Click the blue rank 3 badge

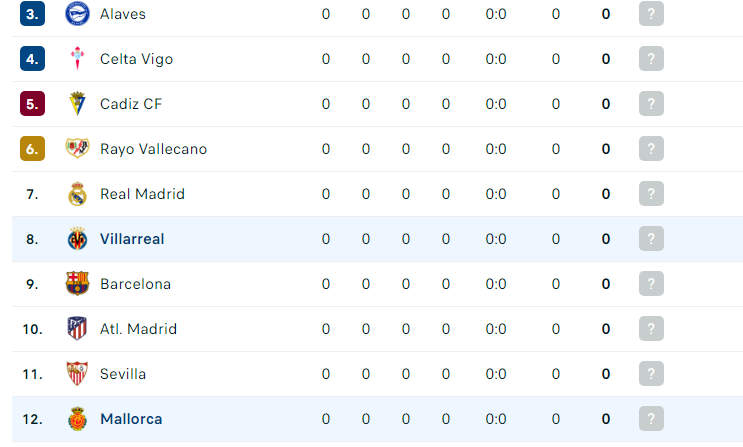tap(32, 14)
